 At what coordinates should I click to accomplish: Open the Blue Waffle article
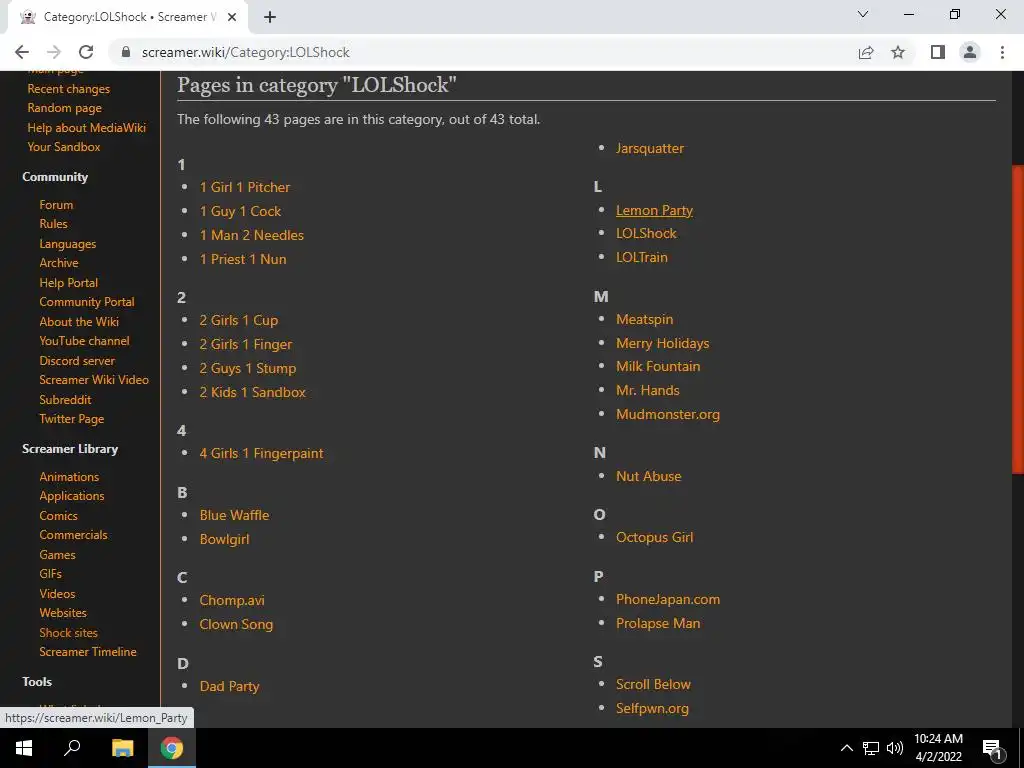tap(234, 515)
